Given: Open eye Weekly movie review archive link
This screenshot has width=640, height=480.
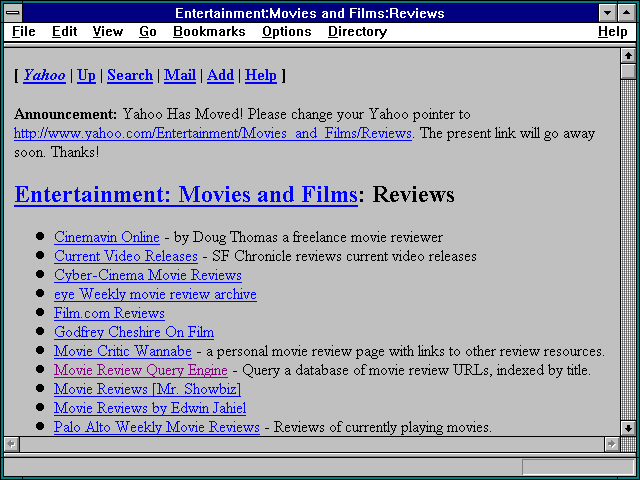Looking at the screenshot, I should pos(155,294).
